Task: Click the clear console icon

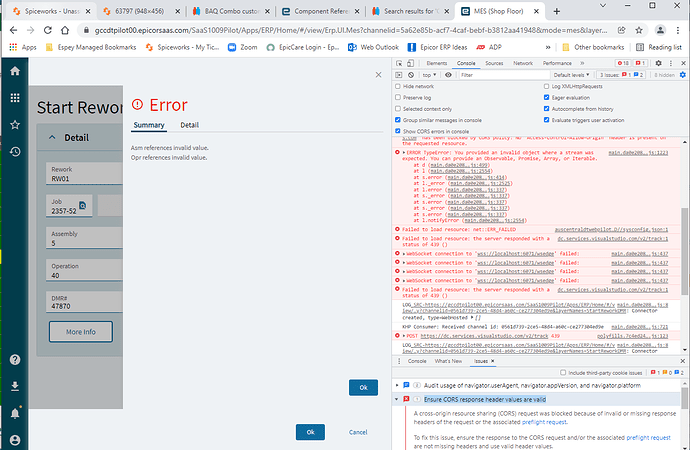Action: [x=411, y=75]
